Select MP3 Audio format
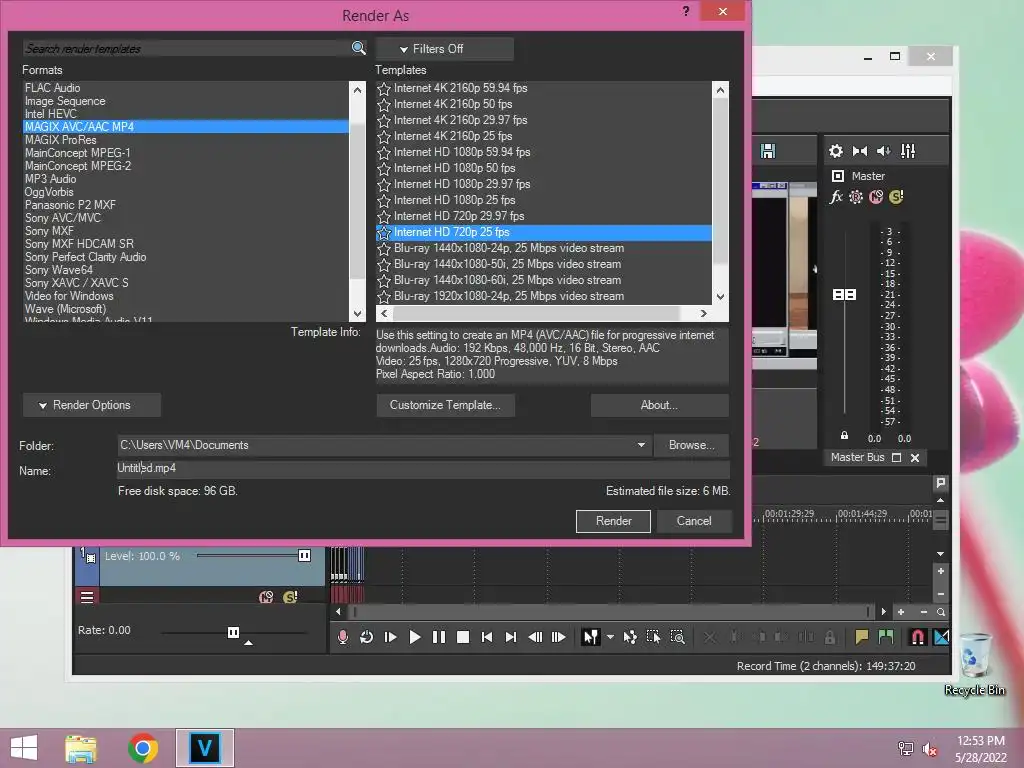The width and height of the screenshot is (1024, 768). [51, 179]
